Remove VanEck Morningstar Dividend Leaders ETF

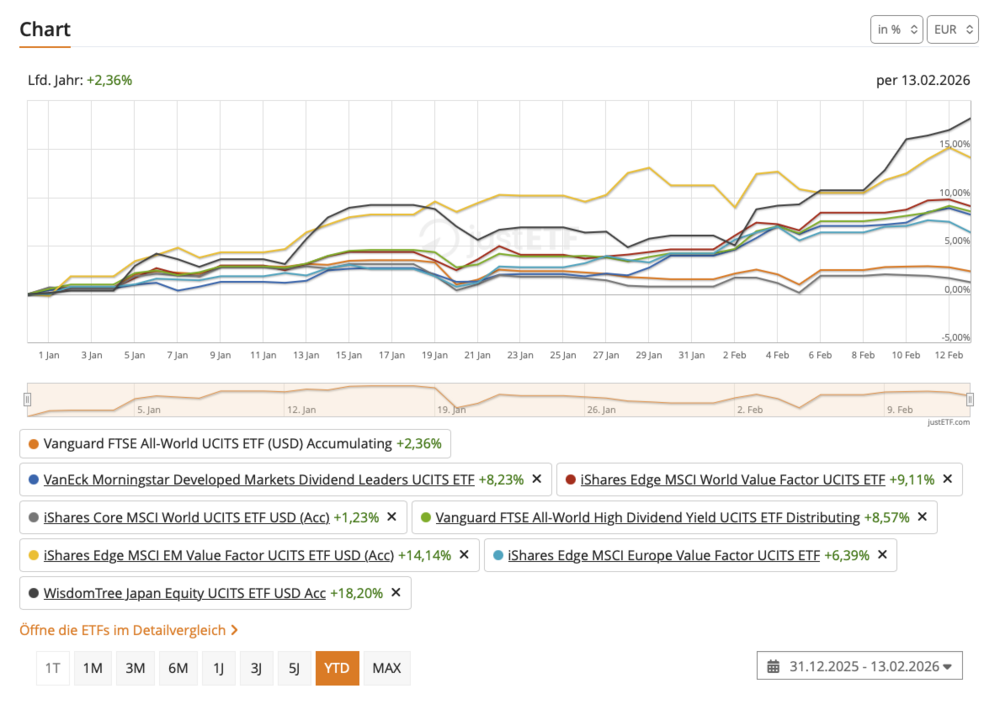pyautogui.click(x=537, y=479)
